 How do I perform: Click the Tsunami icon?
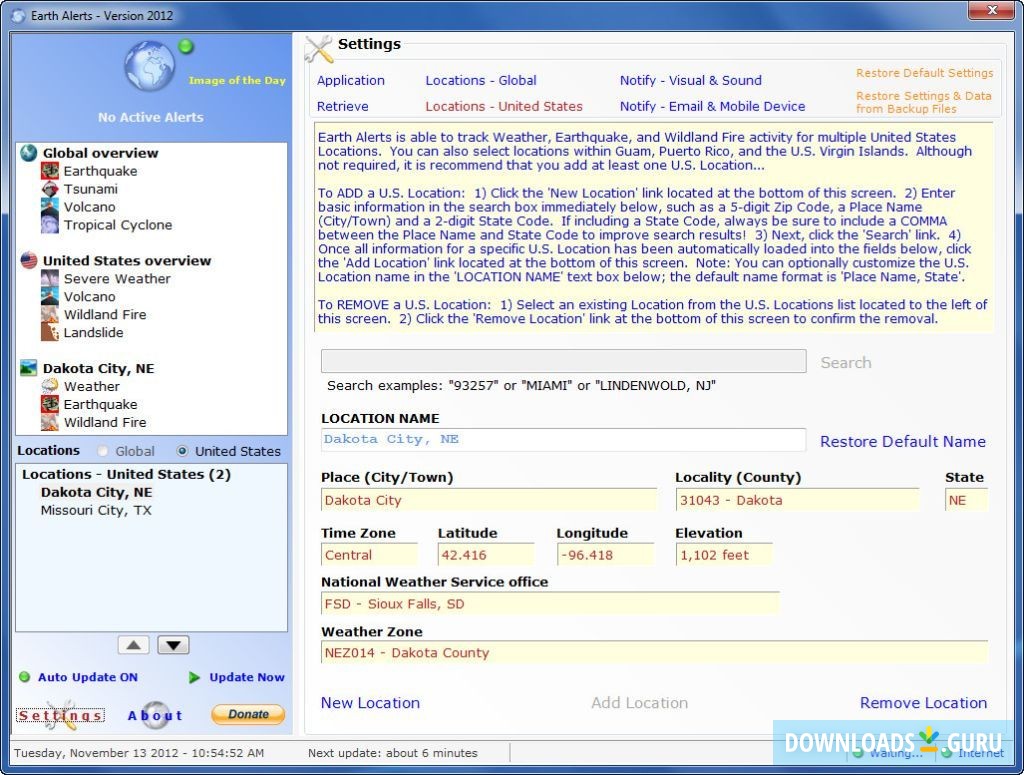click(50, 189)
